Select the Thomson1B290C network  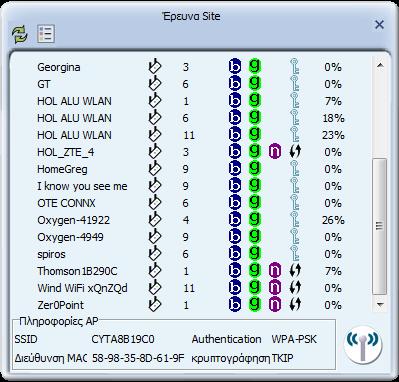click(77, 271)
